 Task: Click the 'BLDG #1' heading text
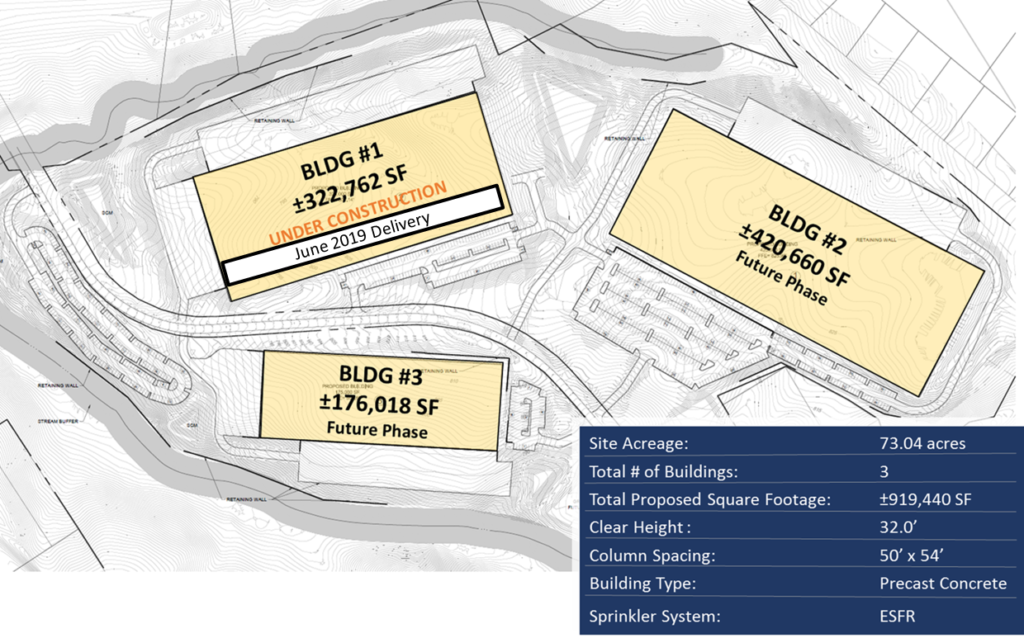coord(342,162)
